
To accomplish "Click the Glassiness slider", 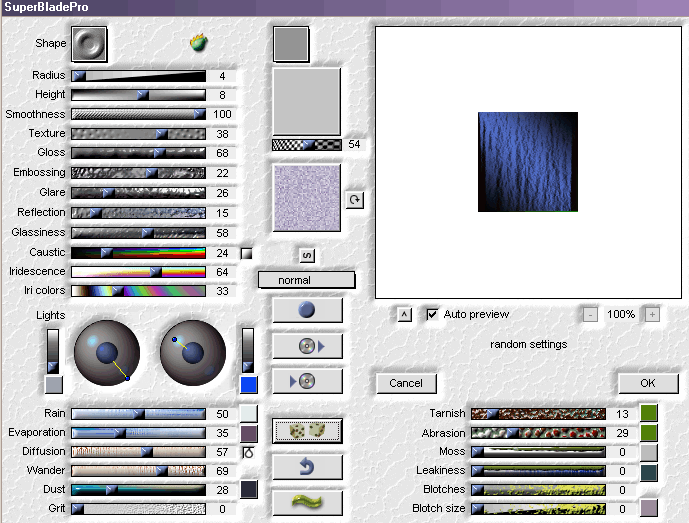I will coord(138,233).
